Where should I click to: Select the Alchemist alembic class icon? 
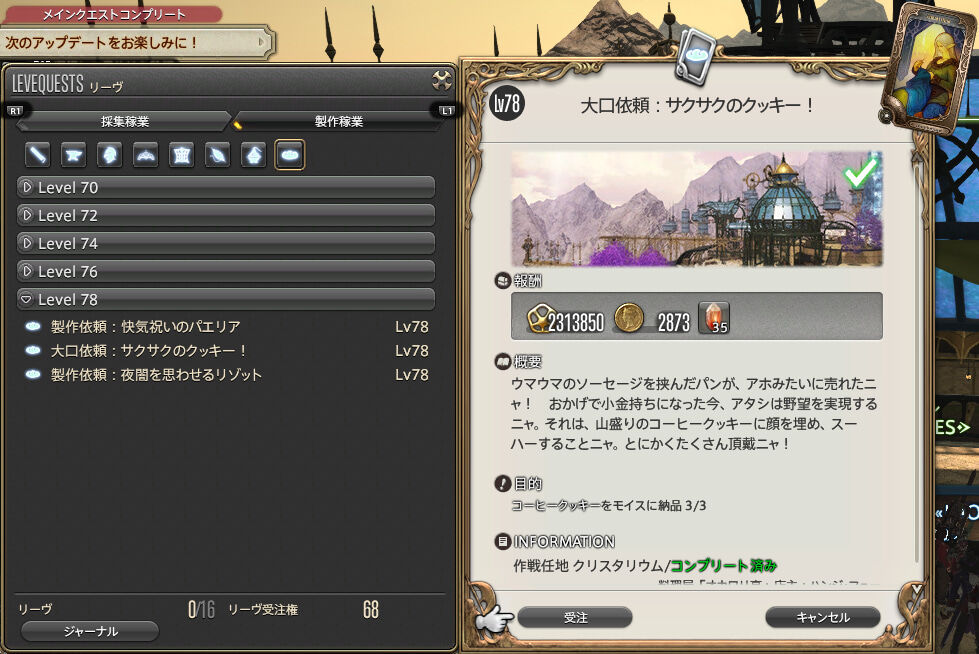253,154
